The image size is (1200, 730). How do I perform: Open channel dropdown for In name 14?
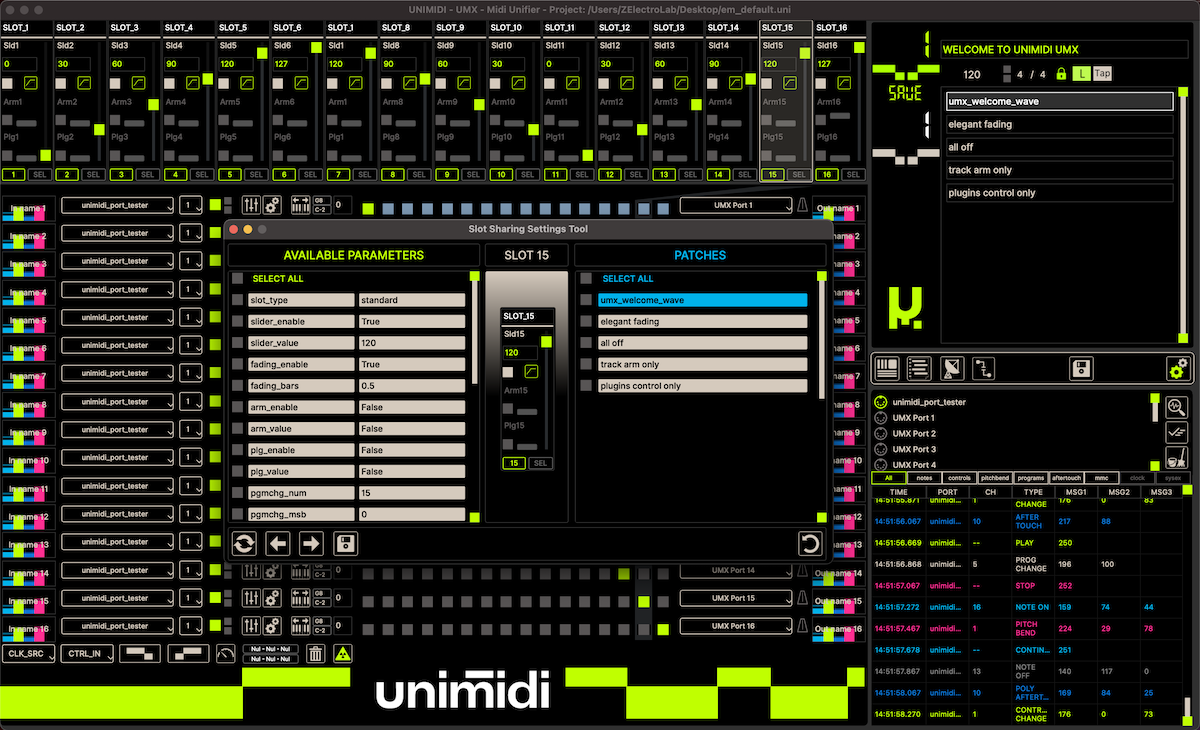pos(190,570)
